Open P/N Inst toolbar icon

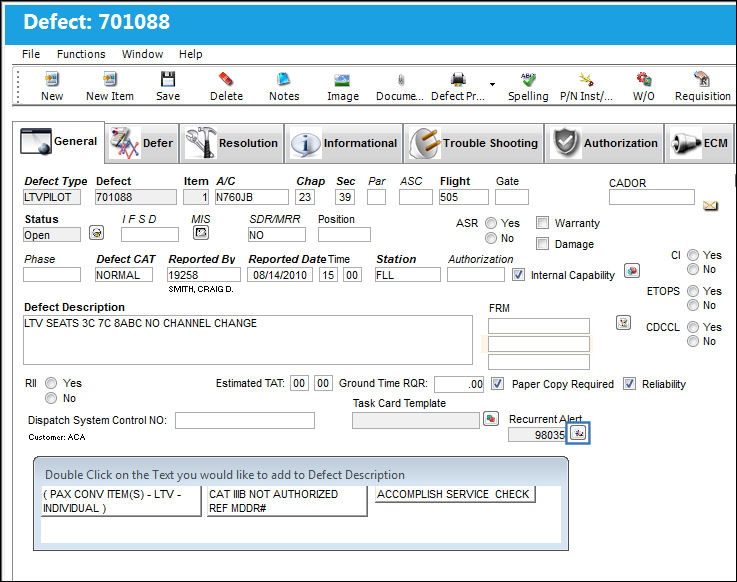pos(586,79)
